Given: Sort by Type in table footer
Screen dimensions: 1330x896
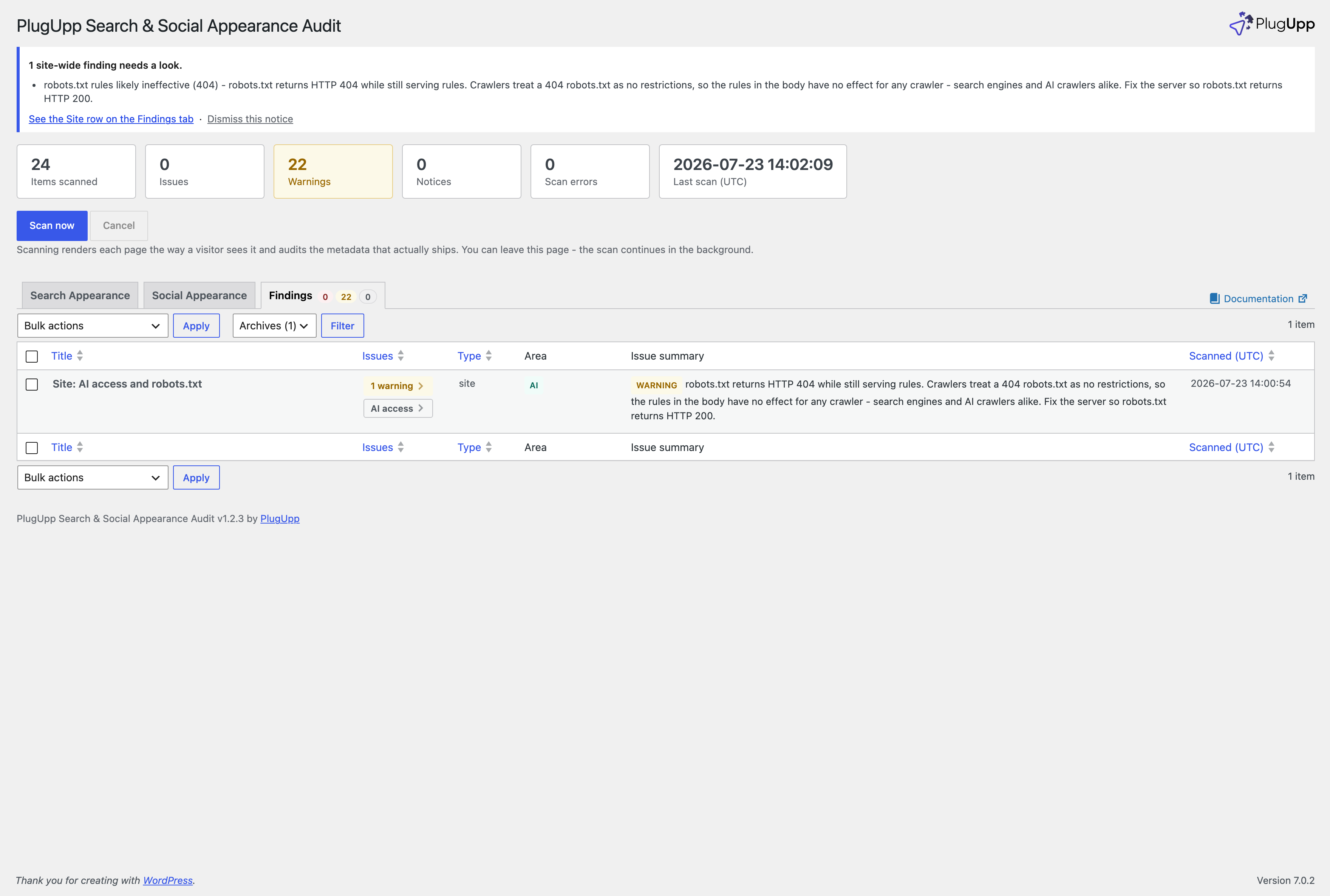Looking at the screenshot, I should coord(469,447).
